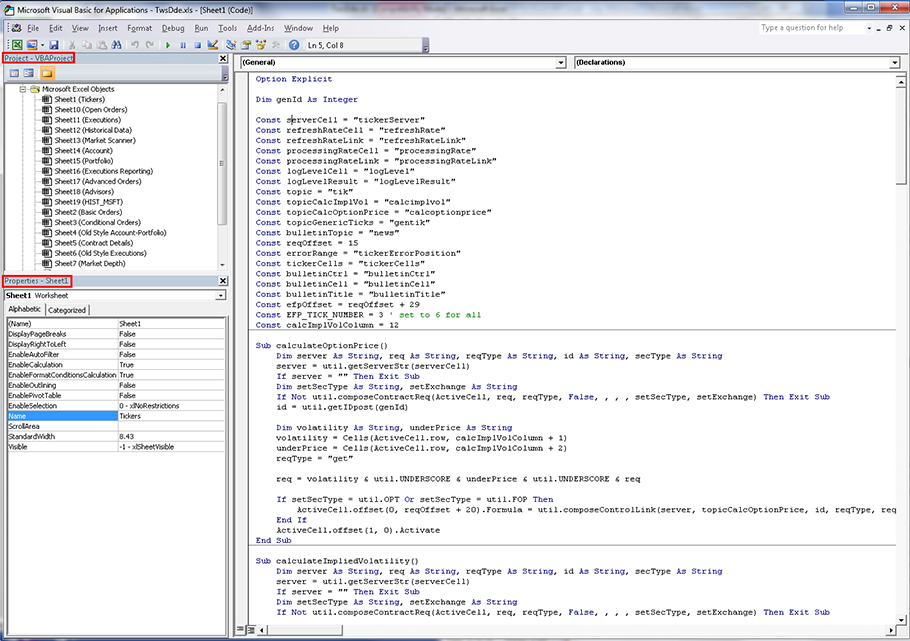Viewport: 910px width, 641px height.
Task: Click the View Microsoft Excel toolbar icon
Action: (x=17, y=45)
